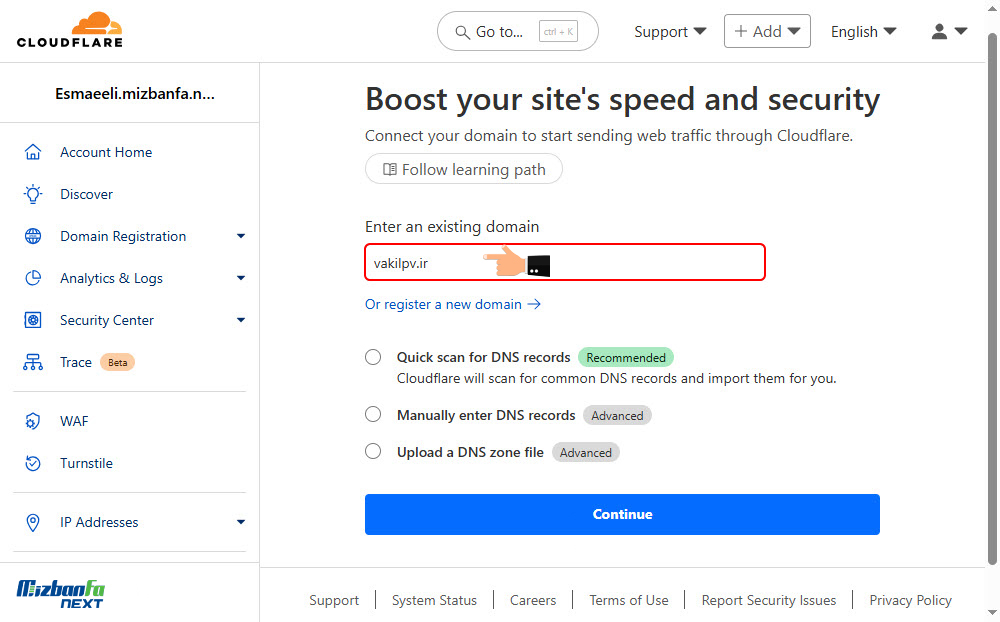The image size is (1000, 622).
Task: Expand the Security Center submenu
Action: pyautogui.click(x=240, y=320)
